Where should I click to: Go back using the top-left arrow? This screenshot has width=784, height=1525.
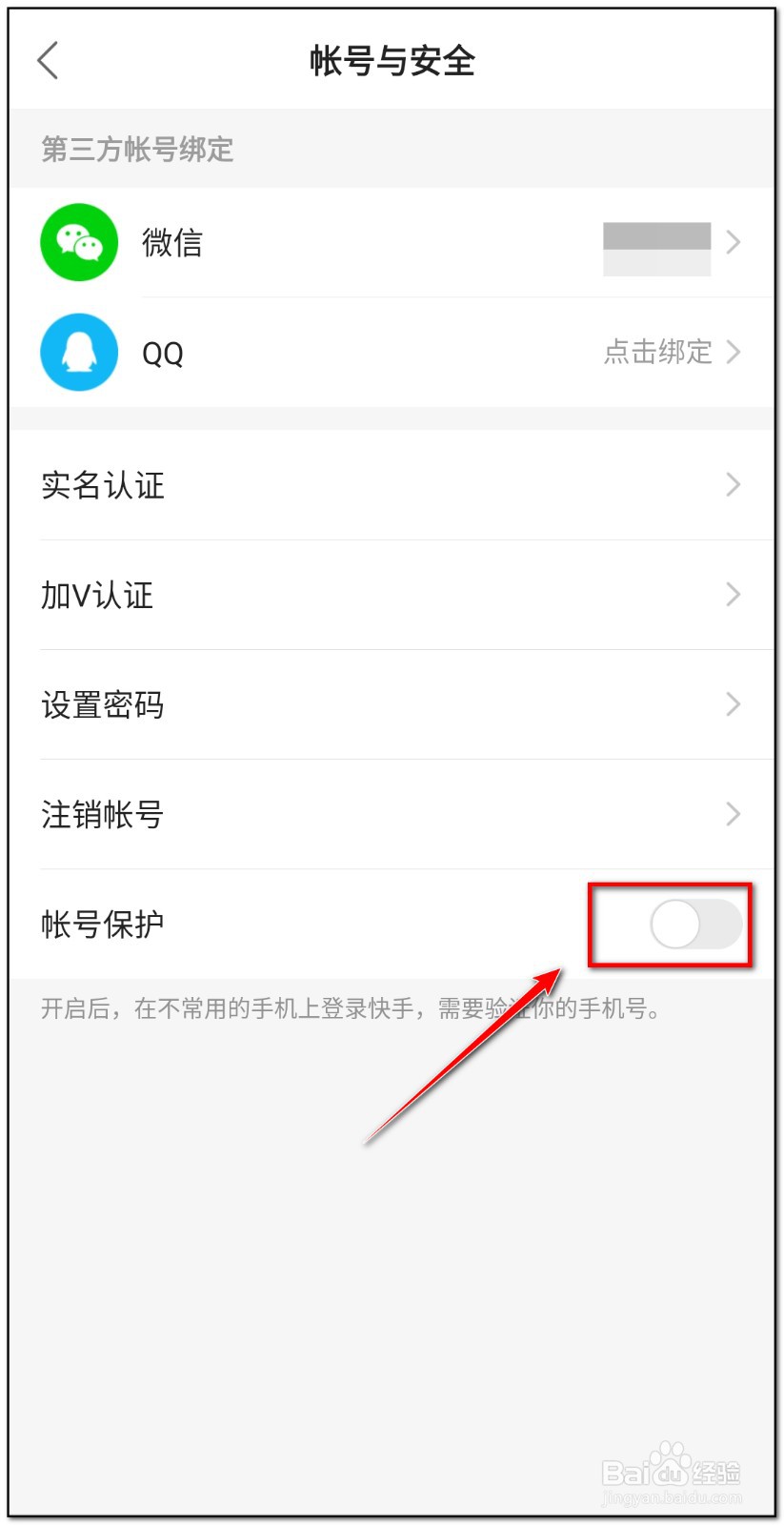(48, 61)
